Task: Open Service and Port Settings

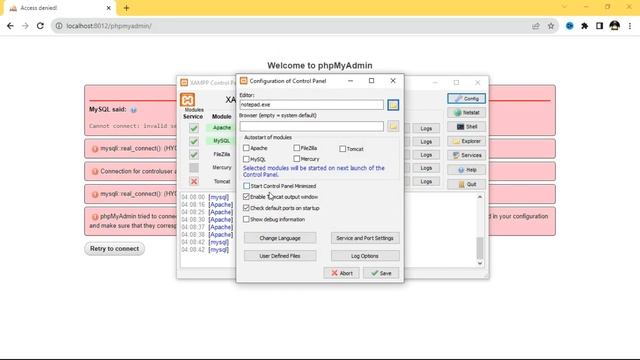Action: pyautogui.click(x=365, y=238)
